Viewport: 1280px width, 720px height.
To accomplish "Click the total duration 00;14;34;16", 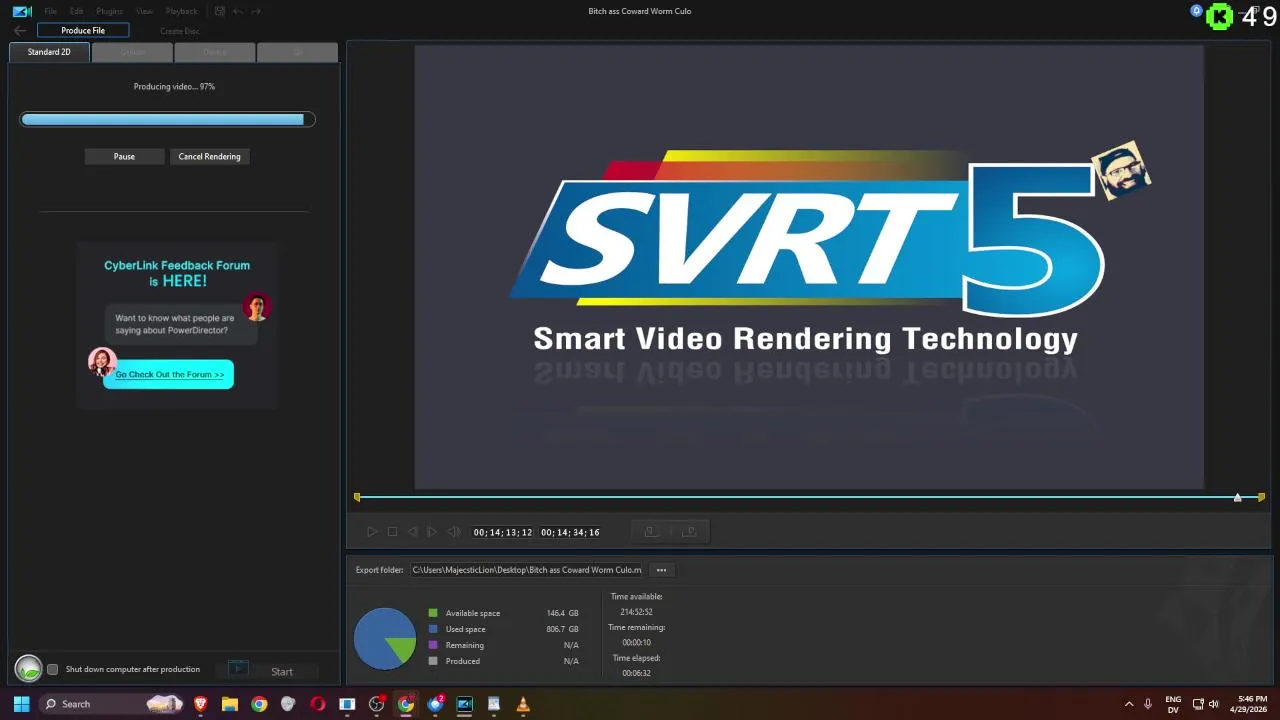I will pos(570,533).
